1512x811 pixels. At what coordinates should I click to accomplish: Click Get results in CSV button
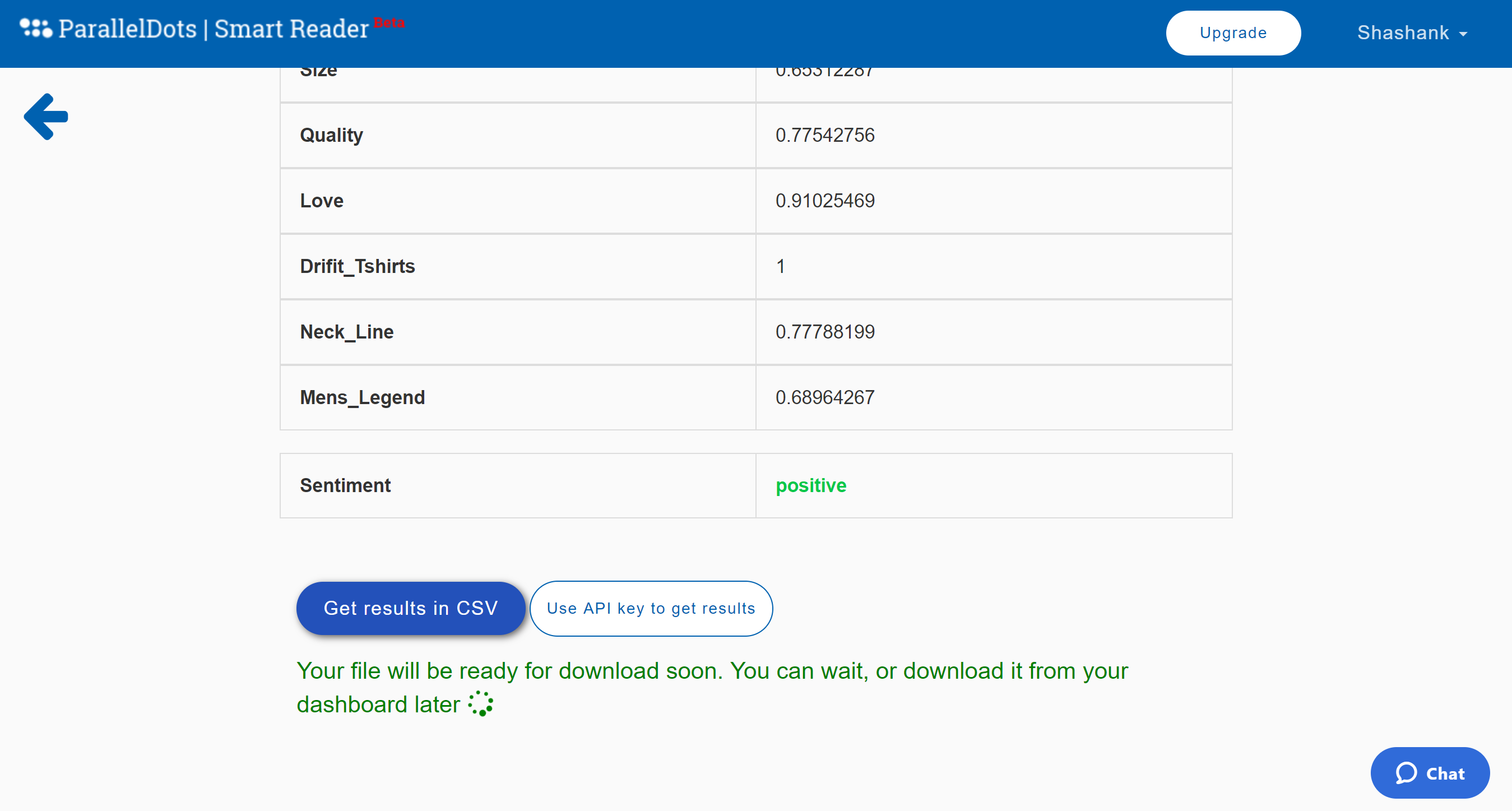coord(410,608)
